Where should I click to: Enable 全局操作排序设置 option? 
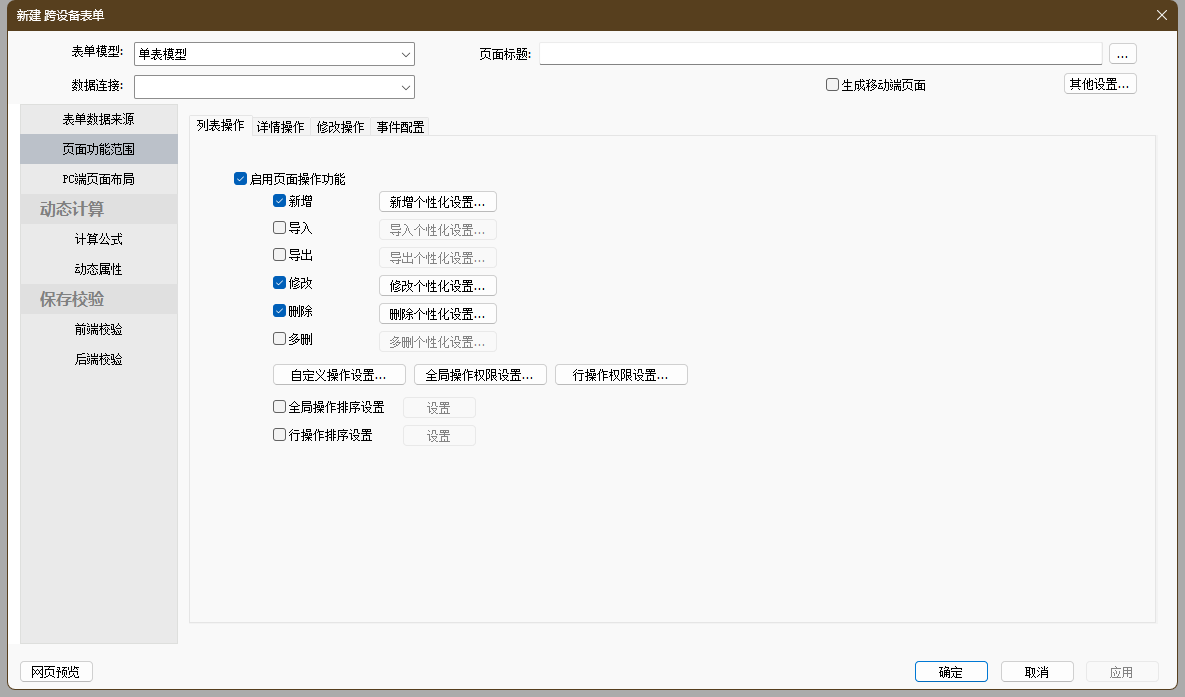click(280, 407)
